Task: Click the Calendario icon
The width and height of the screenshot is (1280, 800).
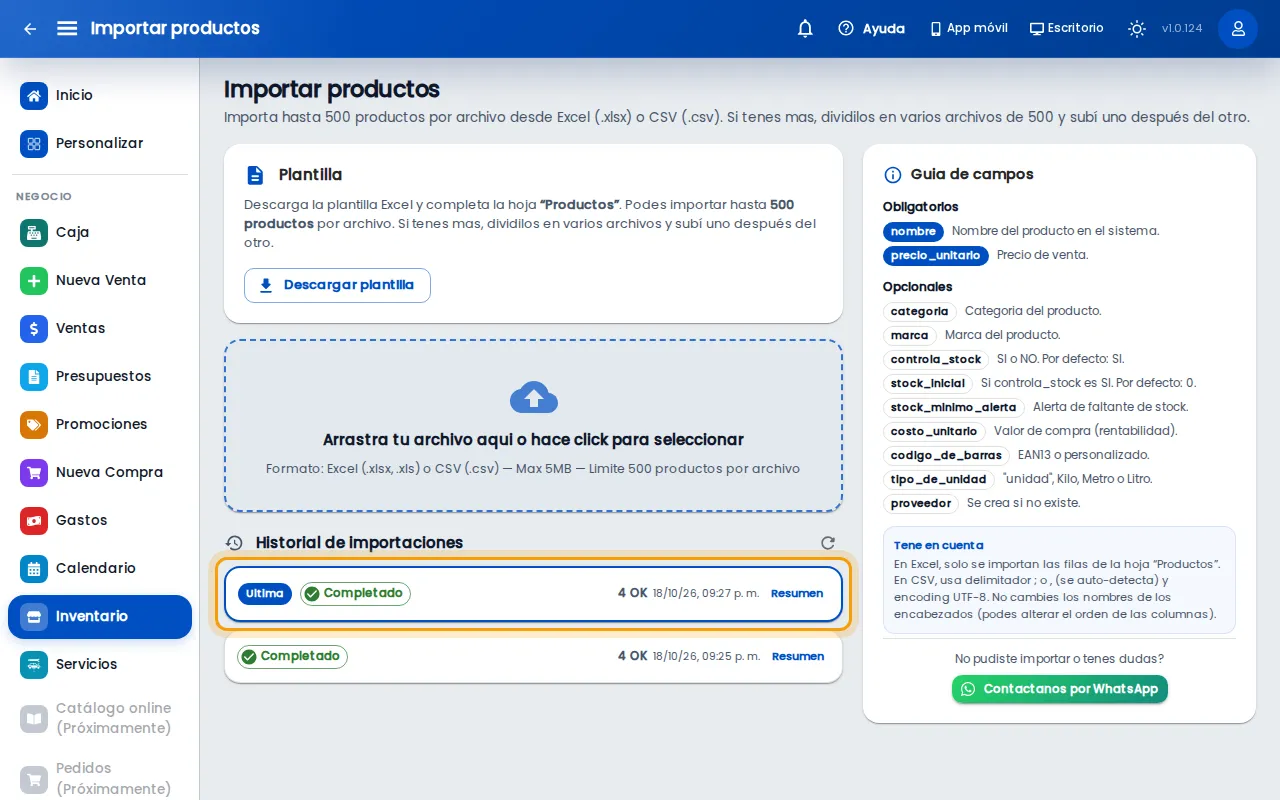Action: (x=34, y=568)
